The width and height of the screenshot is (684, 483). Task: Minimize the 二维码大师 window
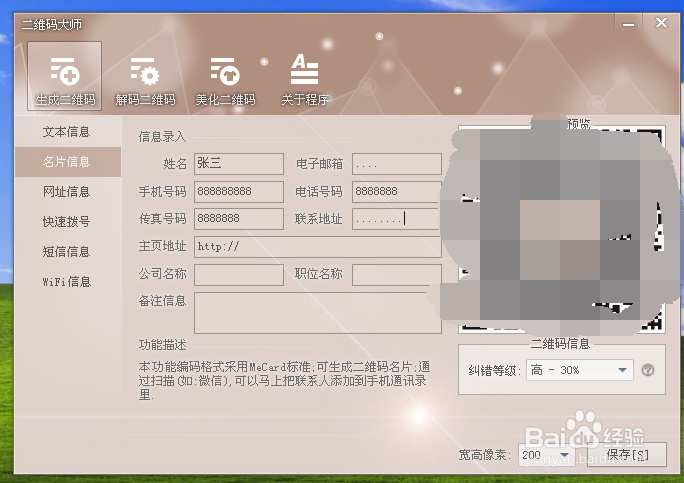click(628, 24)
